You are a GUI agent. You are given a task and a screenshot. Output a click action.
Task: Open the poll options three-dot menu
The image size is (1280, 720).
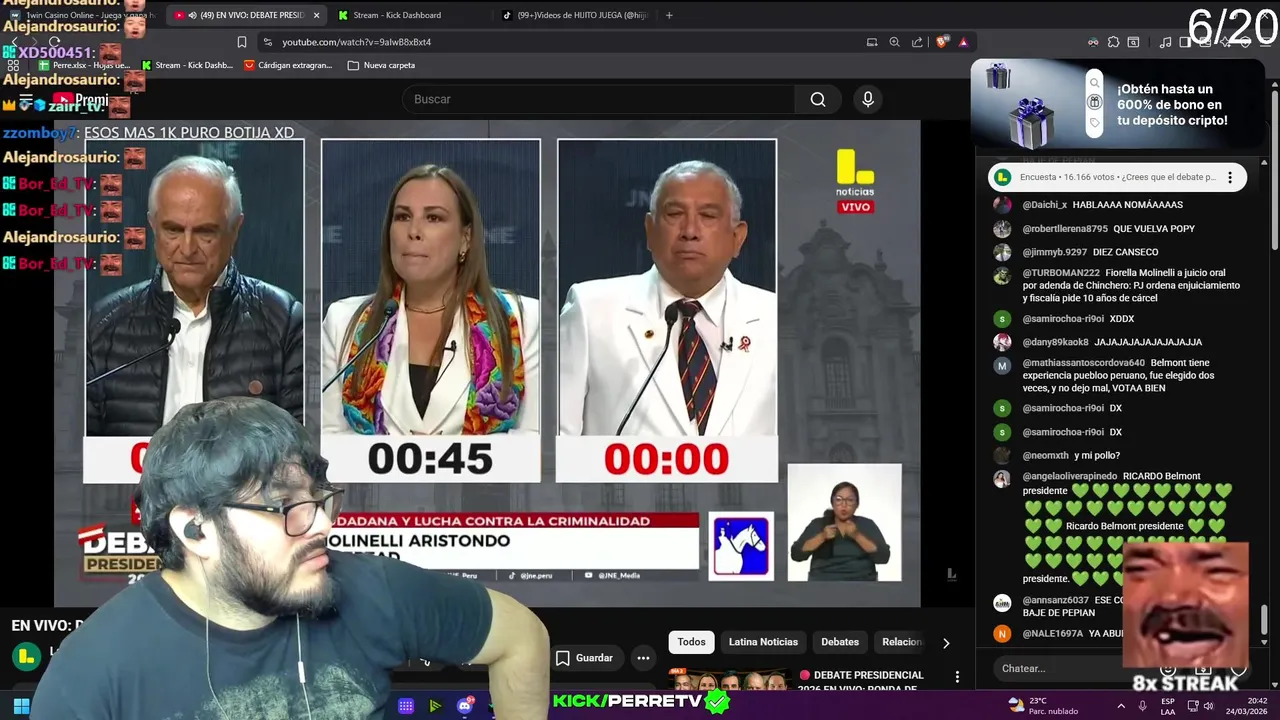[1230, 177]
